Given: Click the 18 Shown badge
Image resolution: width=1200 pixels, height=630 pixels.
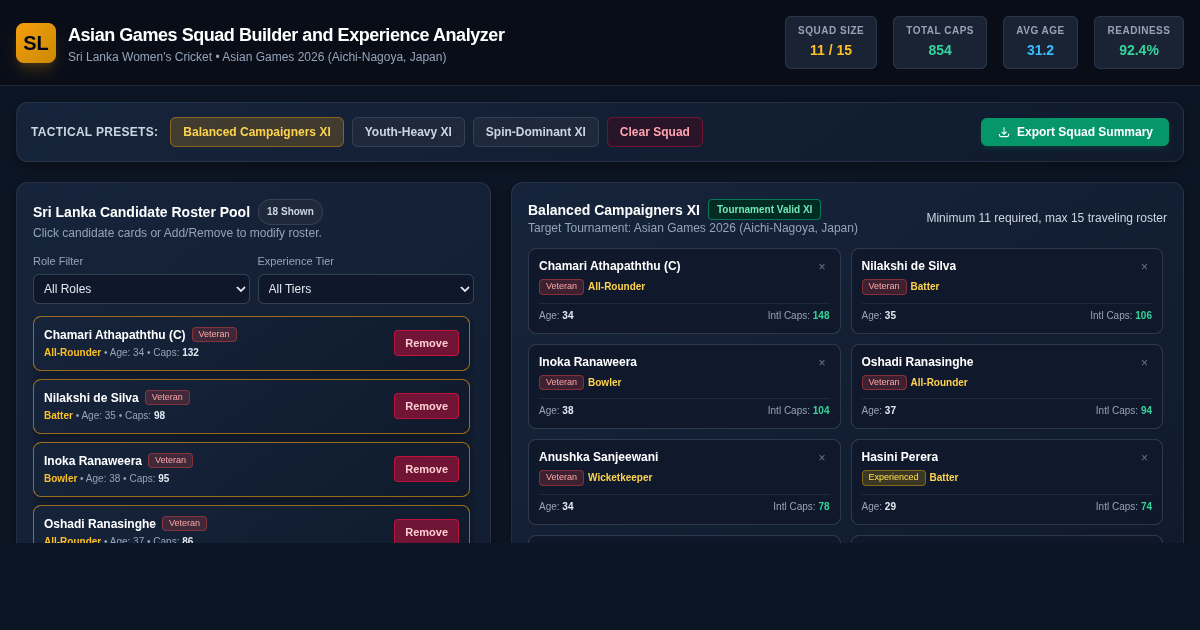Looking at the screenshot, I should click(x=290, y=212).
